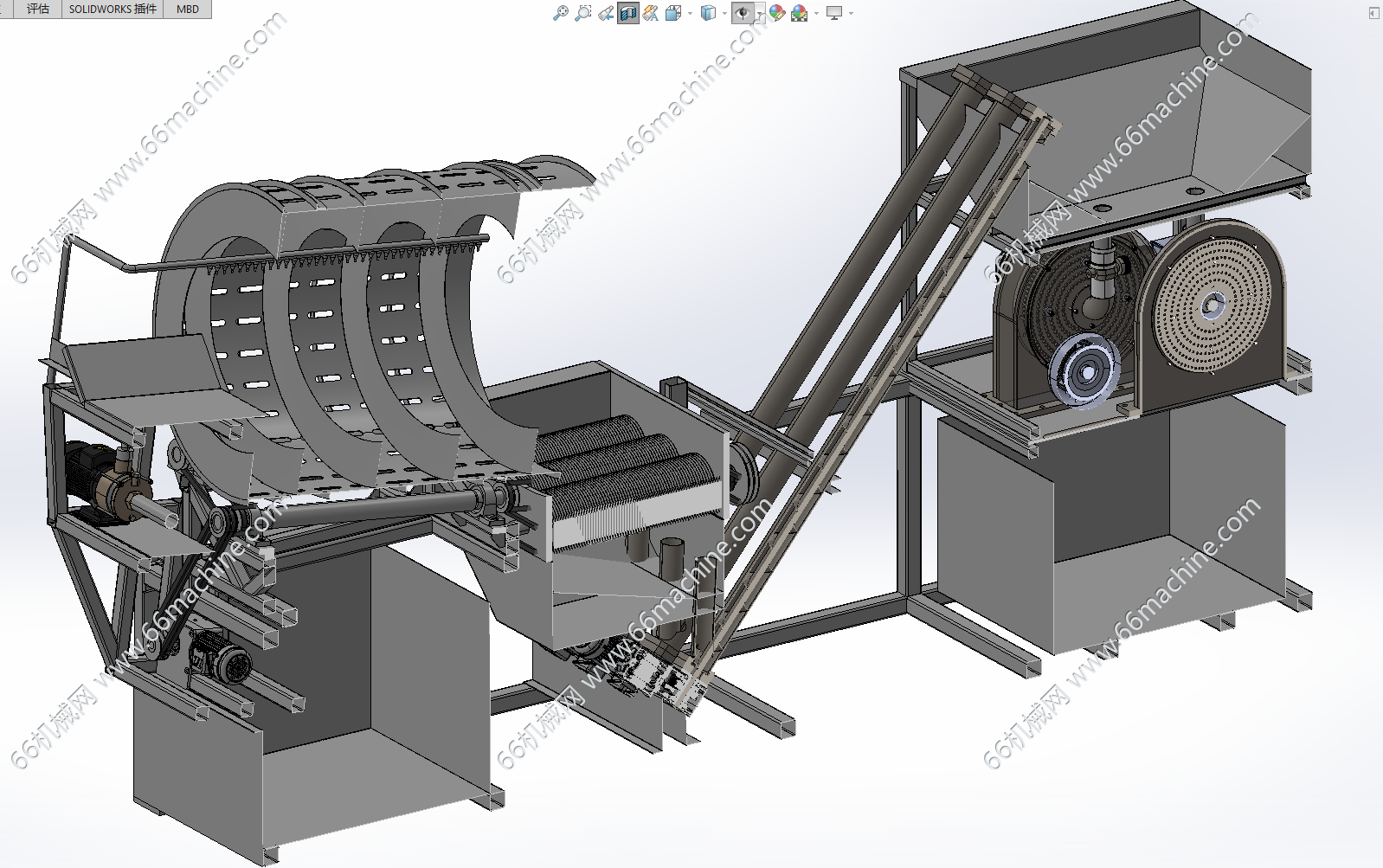
Task: Toggle Hide/Show Items eye icon
Action: click(743, 13)
